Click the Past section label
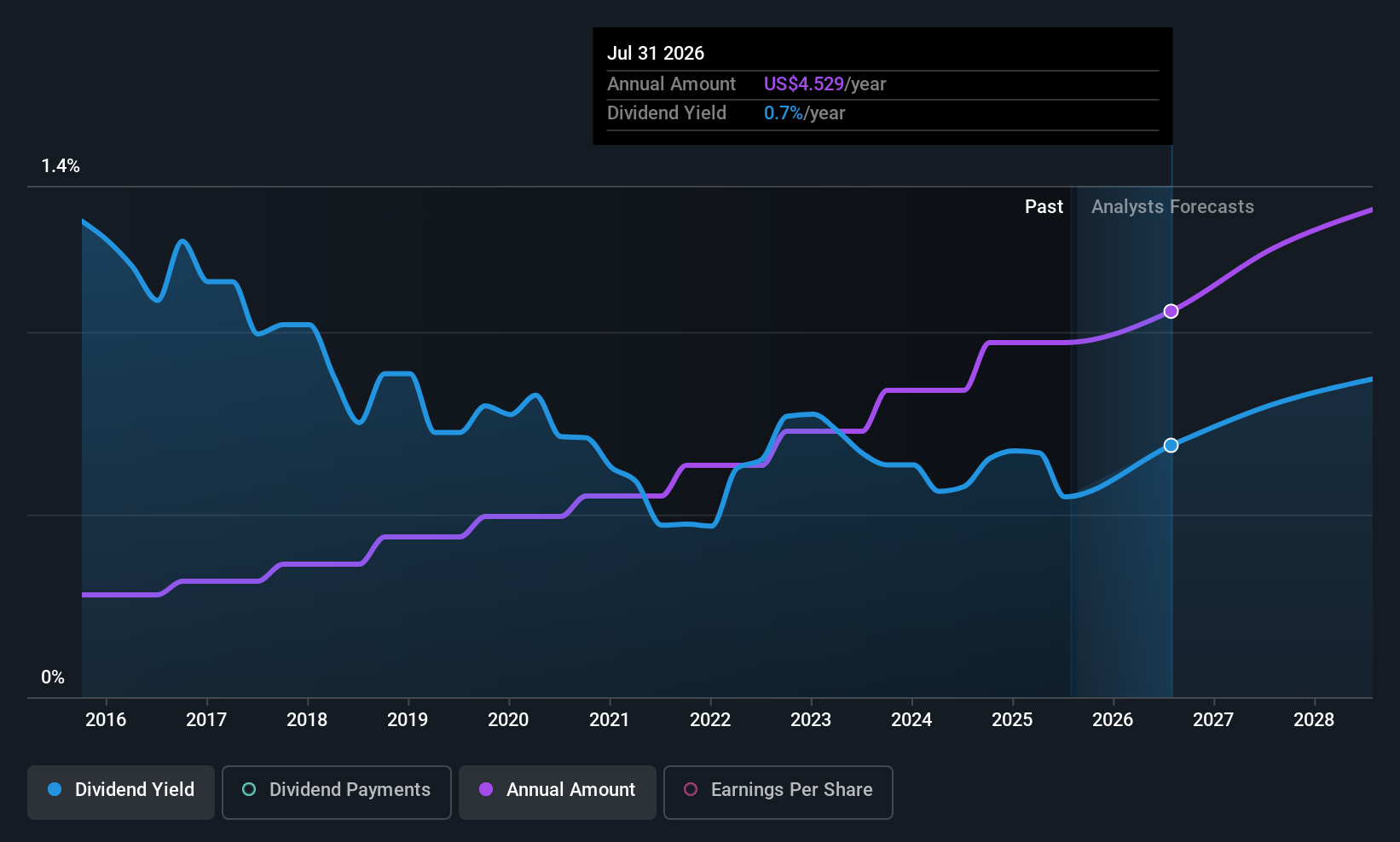1400x842 pixels. pos(1044,207)
